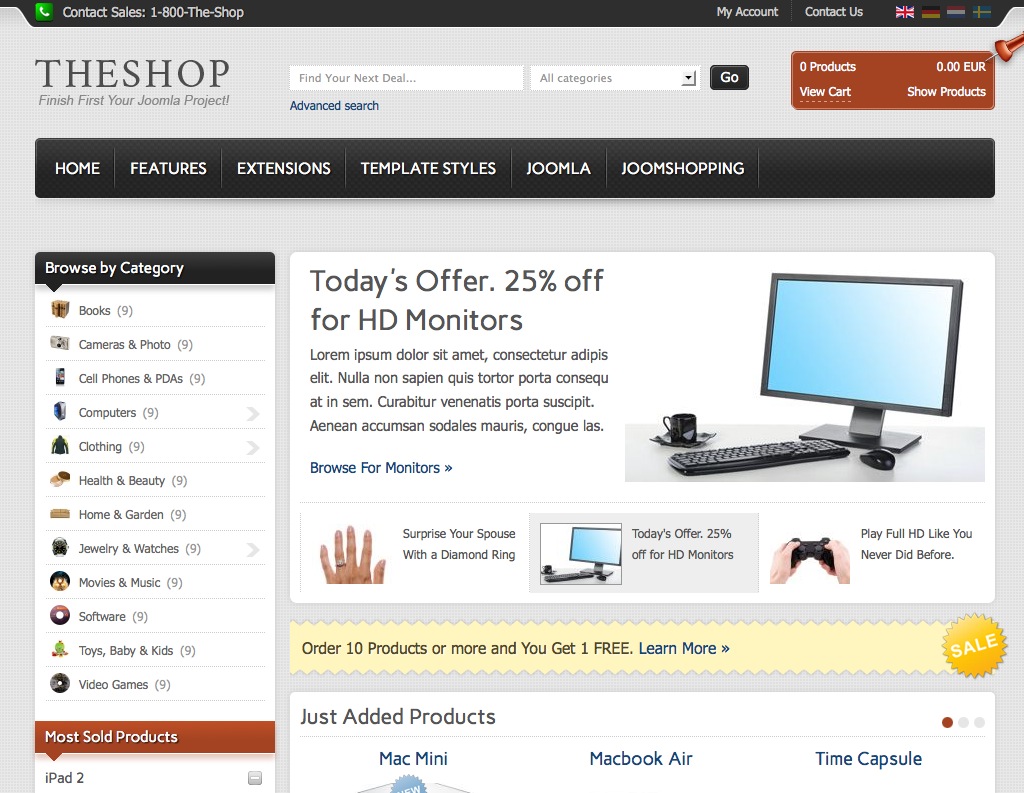The height and width of the screenshot is (793, 1024).
Task: Click the Go search button
Action: click(x=729, y=78)
